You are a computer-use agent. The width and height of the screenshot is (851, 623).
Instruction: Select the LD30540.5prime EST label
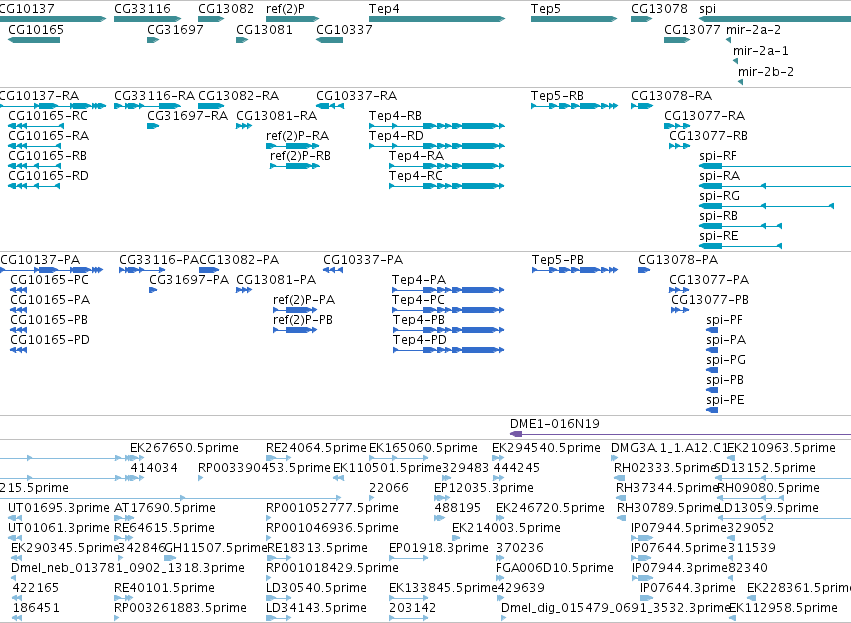click(316, 588)
